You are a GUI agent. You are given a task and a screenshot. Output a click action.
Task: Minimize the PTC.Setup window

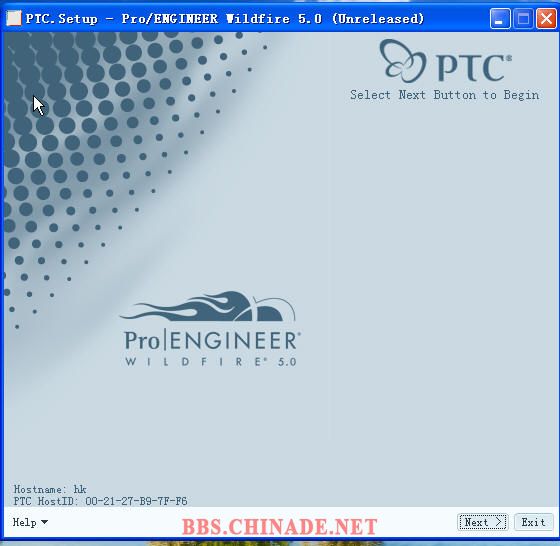500,19
